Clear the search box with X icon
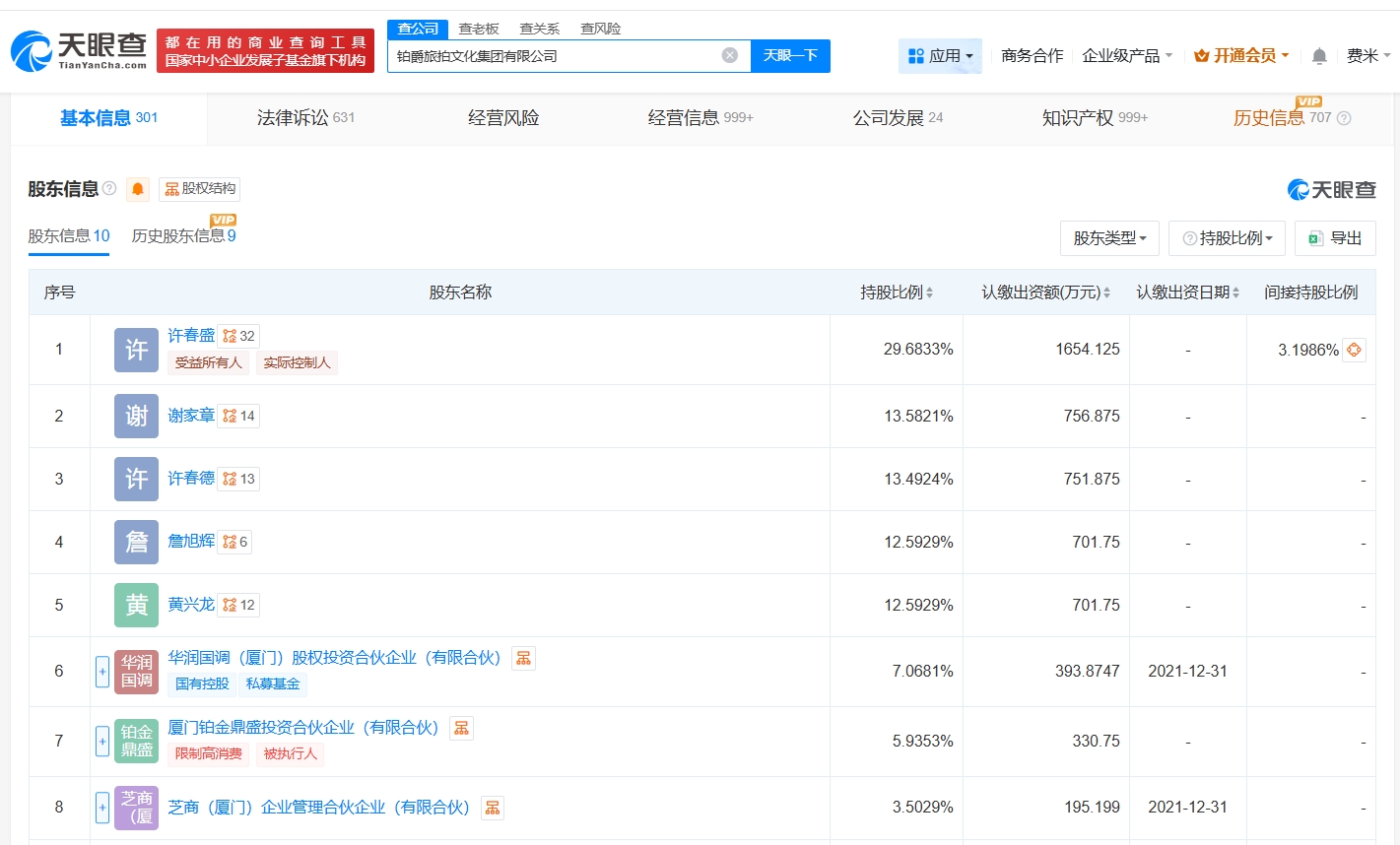This screenshot has width=1400, height=845. point(729,55)
